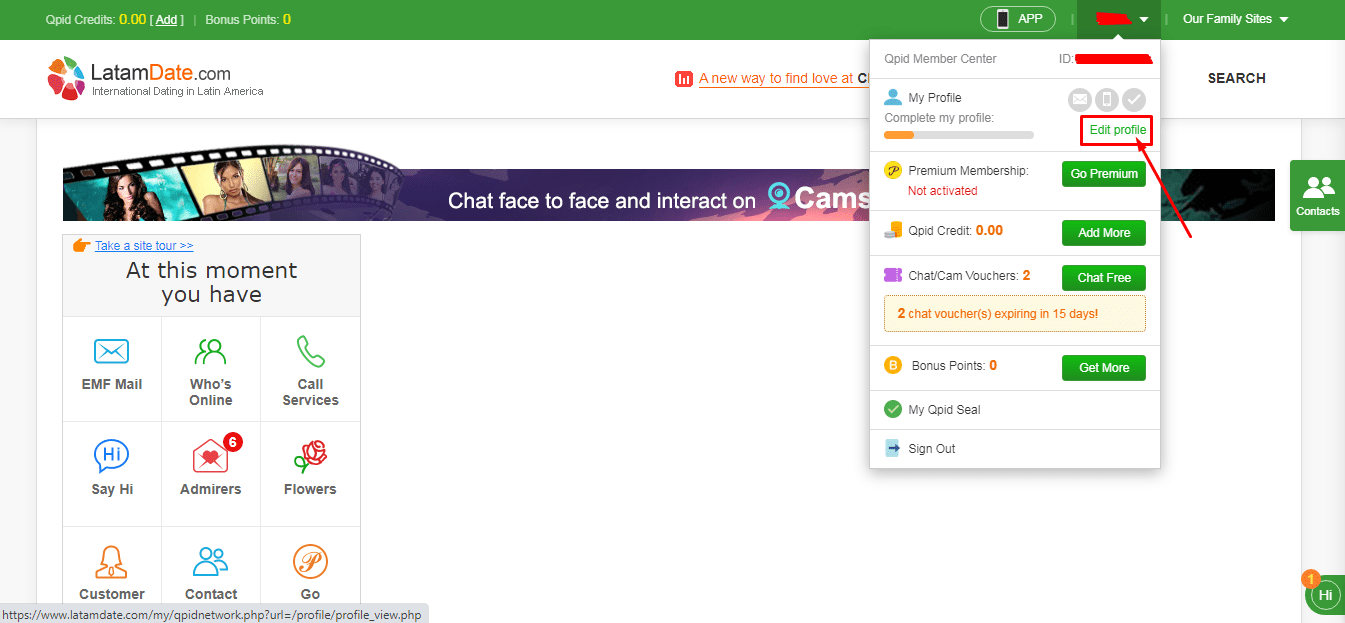Open the APP download button
The height and width of the screenshot is (623, 1345).
click(x=1018, y=19)
